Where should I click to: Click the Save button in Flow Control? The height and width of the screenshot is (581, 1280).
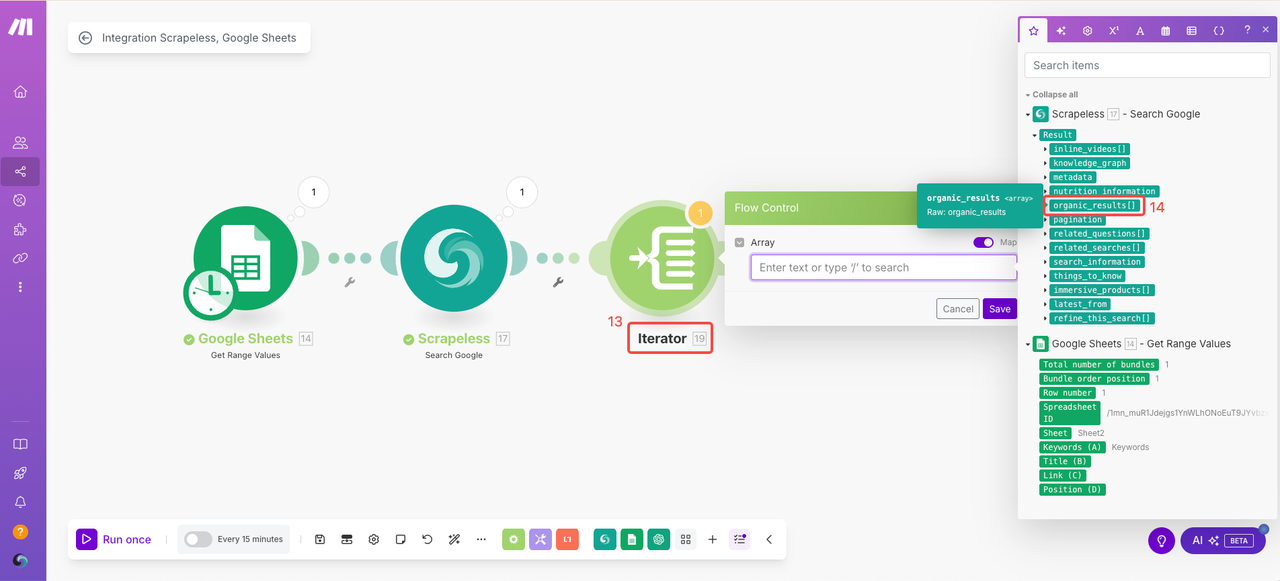999,309
